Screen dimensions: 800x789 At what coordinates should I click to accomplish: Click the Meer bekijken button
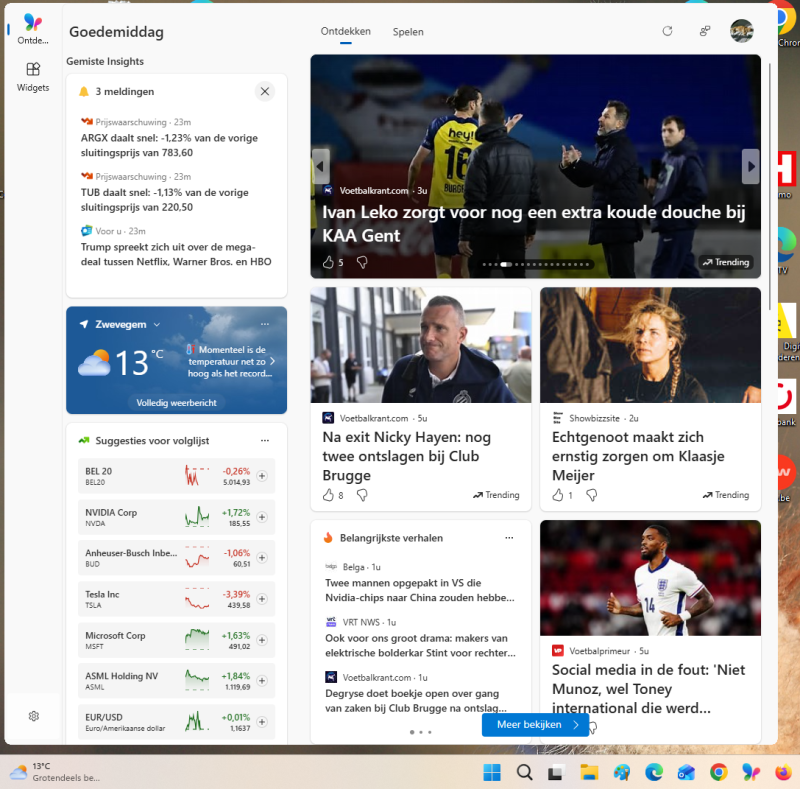[x=535, y=725]
